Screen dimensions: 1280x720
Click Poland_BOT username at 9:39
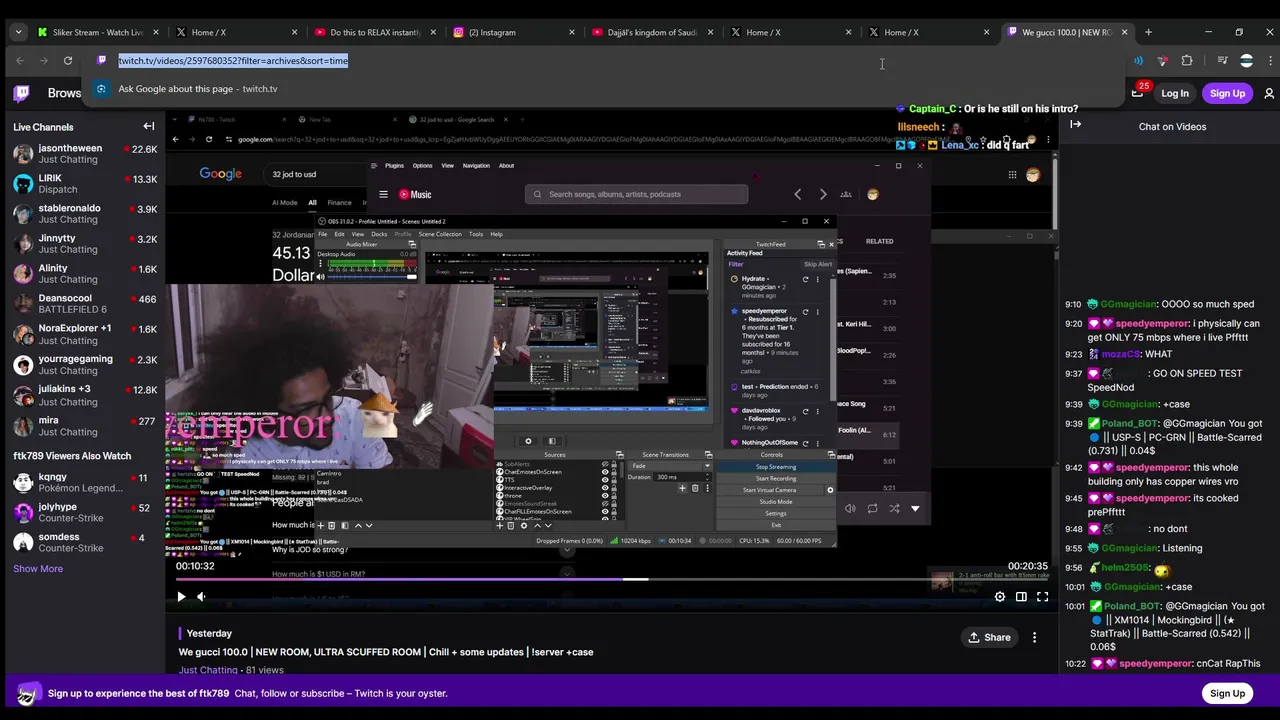coord(1130,423)
